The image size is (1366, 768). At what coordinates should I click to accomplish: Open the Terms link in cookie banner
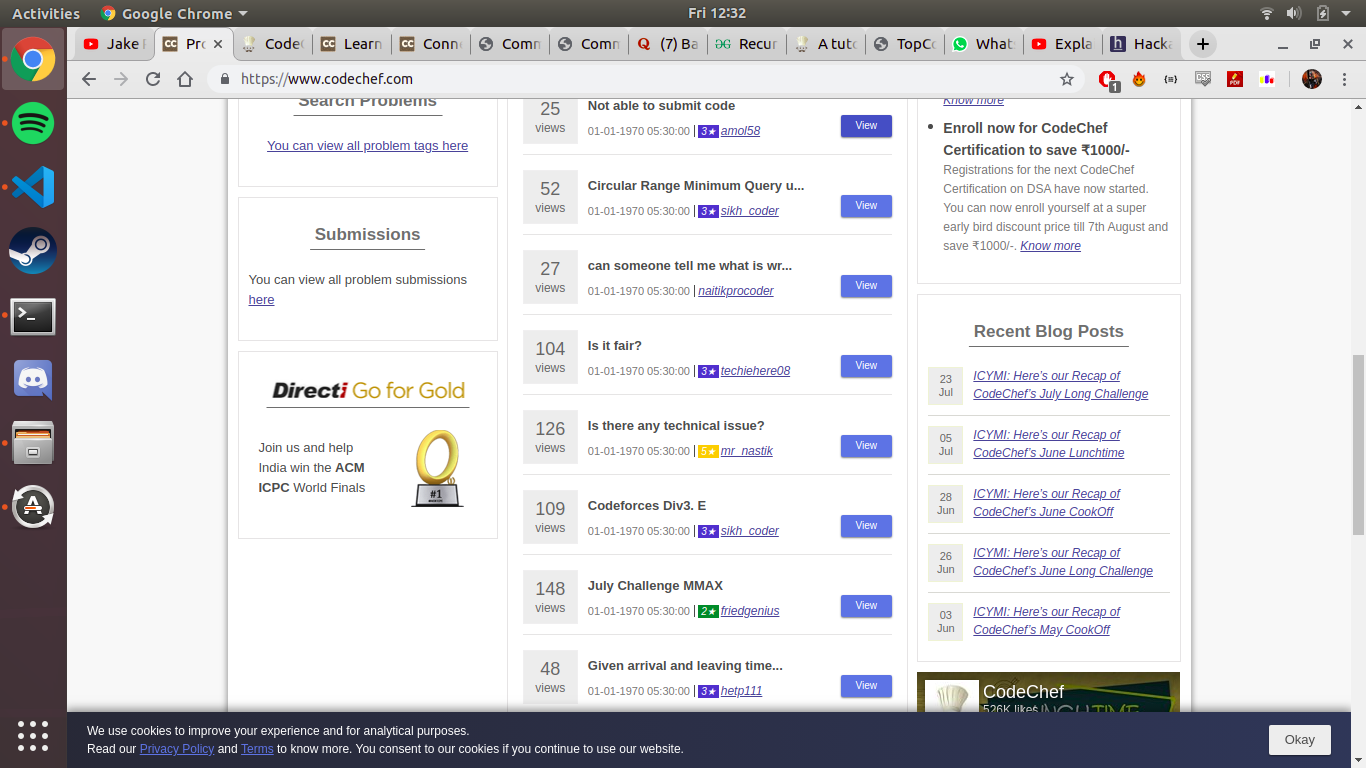(257, 749)
